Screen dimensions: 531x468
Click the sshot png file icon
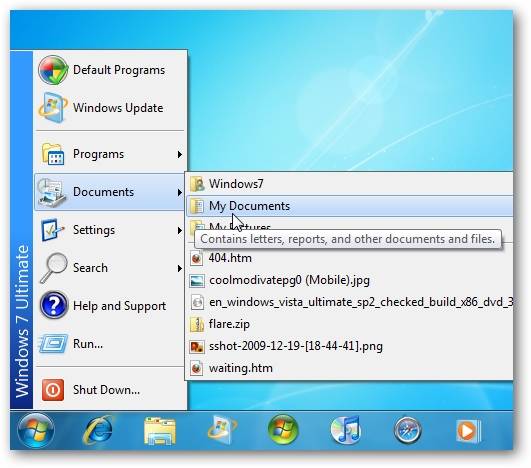pos(197,346)
